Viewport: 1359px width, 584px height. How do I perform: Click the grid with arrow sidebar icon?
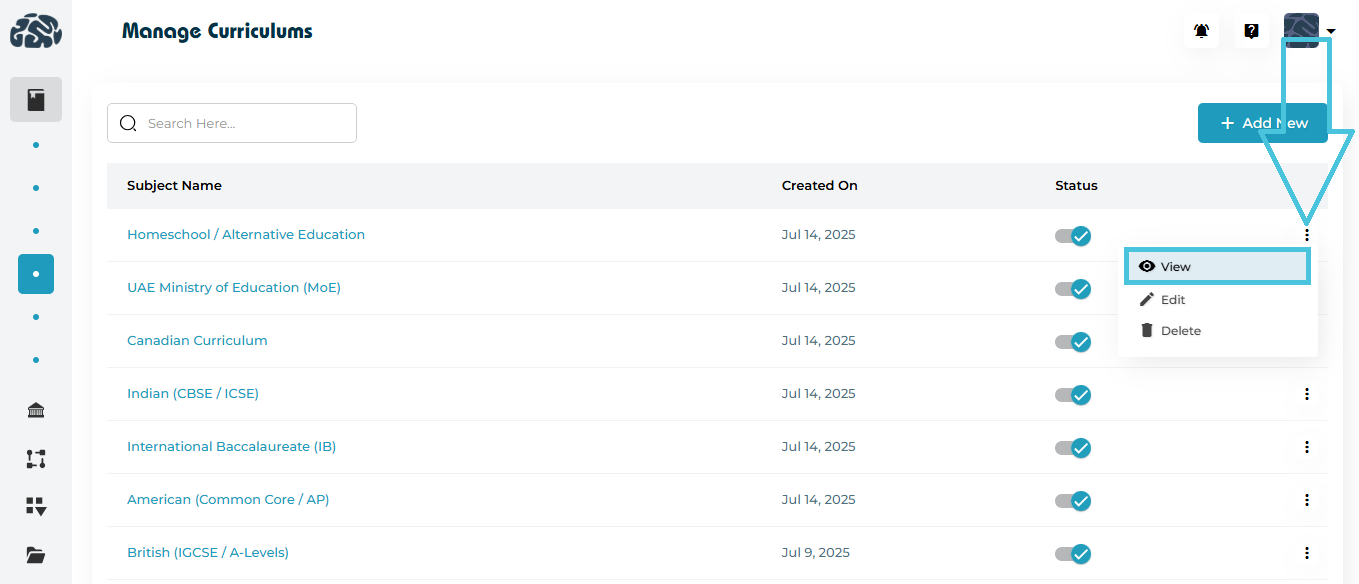pos(36,506)
